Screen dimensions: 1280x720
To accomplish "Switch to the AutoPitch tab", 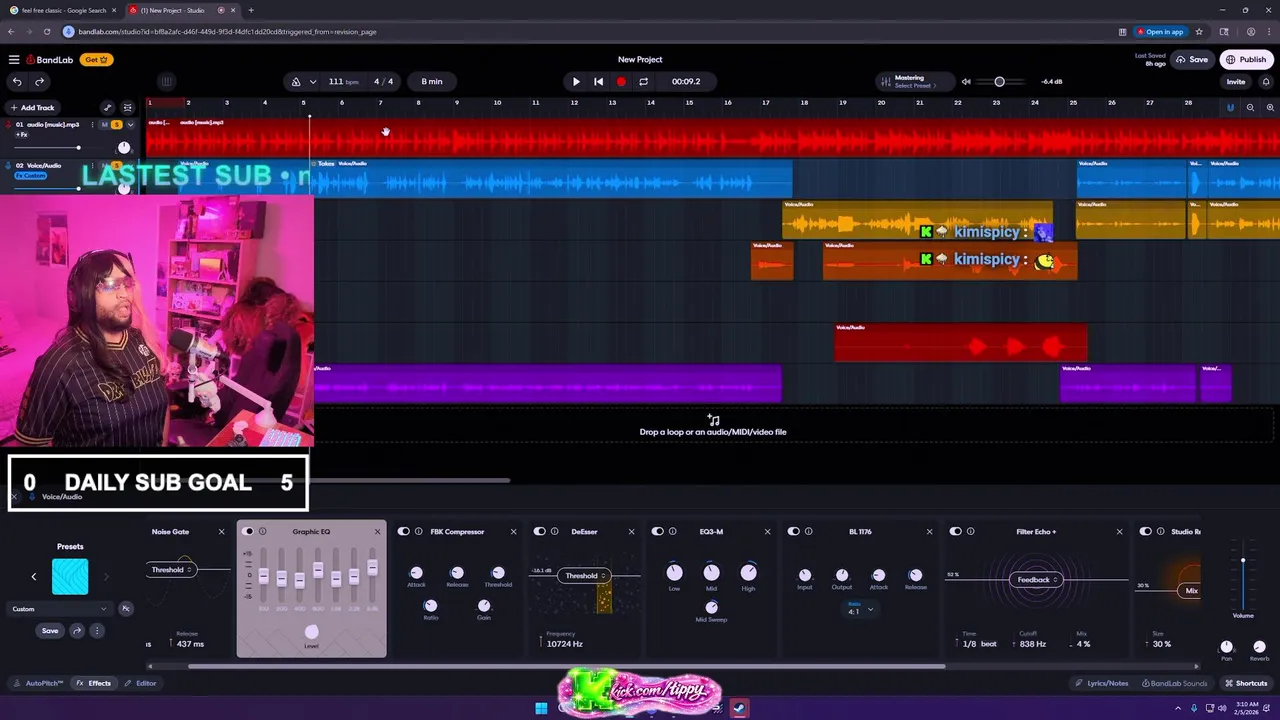I will (x=39, y=684).
